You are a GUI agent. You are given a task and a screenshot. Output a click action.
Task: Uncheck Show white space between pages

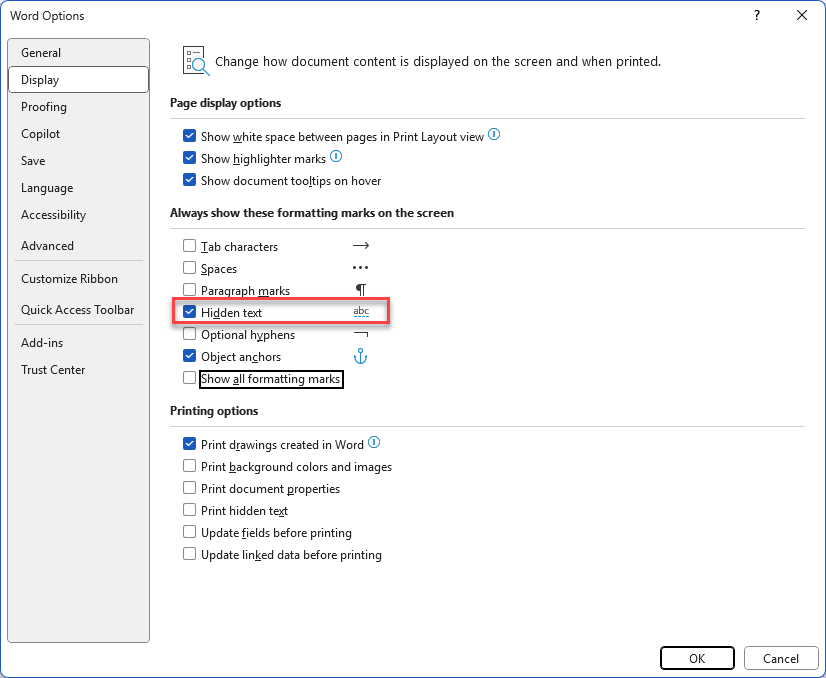[190, 136]
